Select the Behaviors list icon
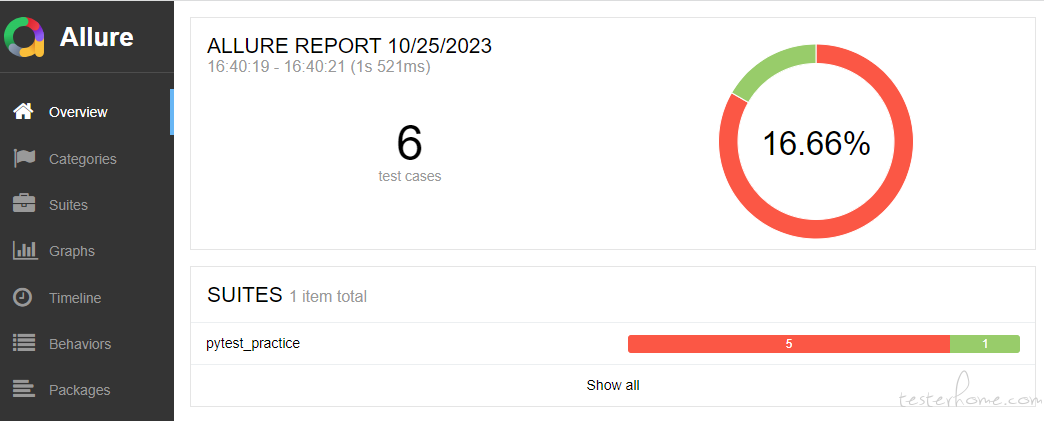1044x421 pixels. click(x=23, y=344)
